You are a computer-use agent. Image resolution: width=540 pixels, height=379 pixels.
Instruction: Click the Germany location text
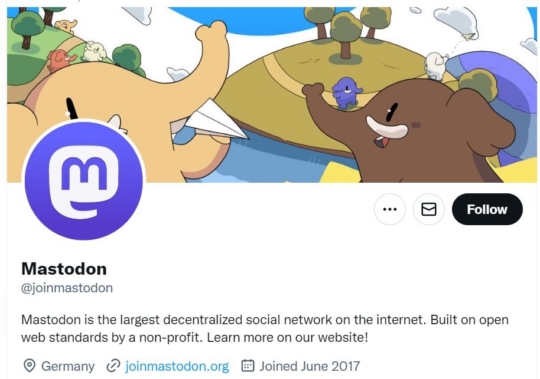68,366
